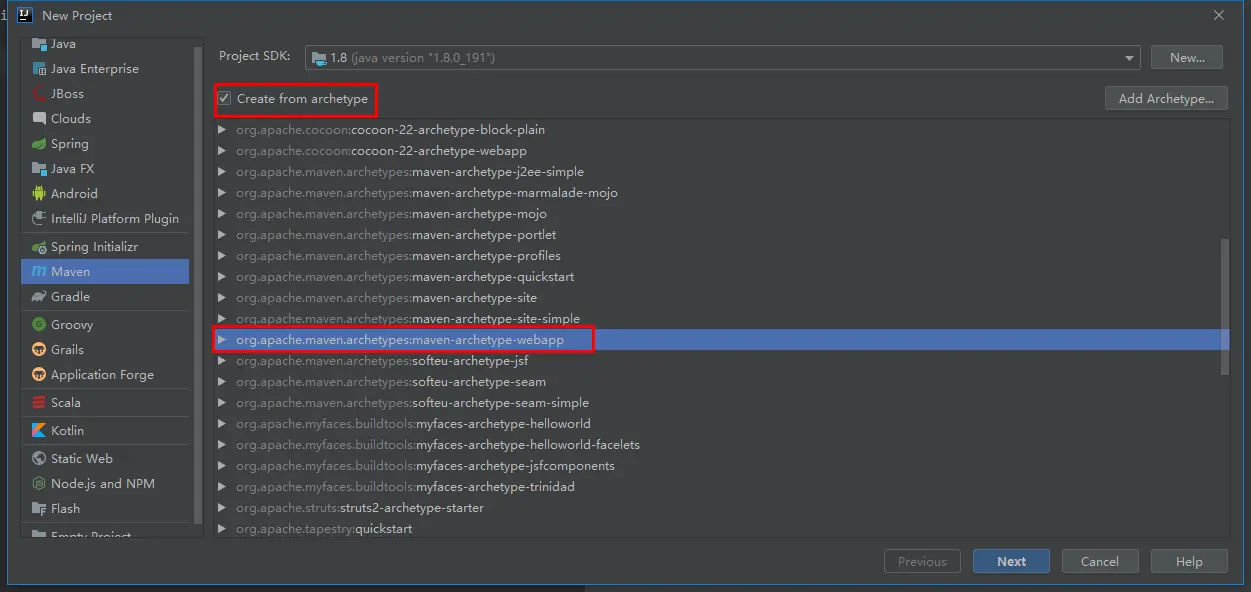The width and height of the screenshot is (1251, 592).
Task: Click the Gradle elephant icon
Action: tap(39, 297)
